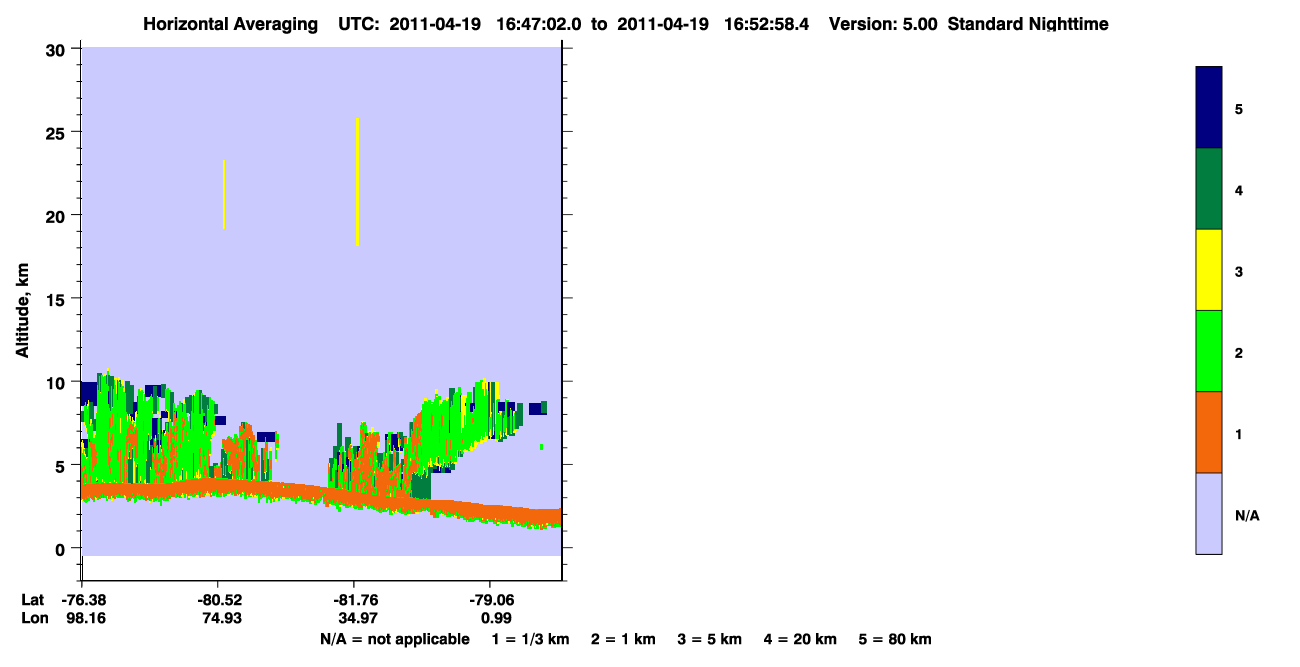
Task: Click the y-axis tick label 0
Action: [x=62, y=548]
